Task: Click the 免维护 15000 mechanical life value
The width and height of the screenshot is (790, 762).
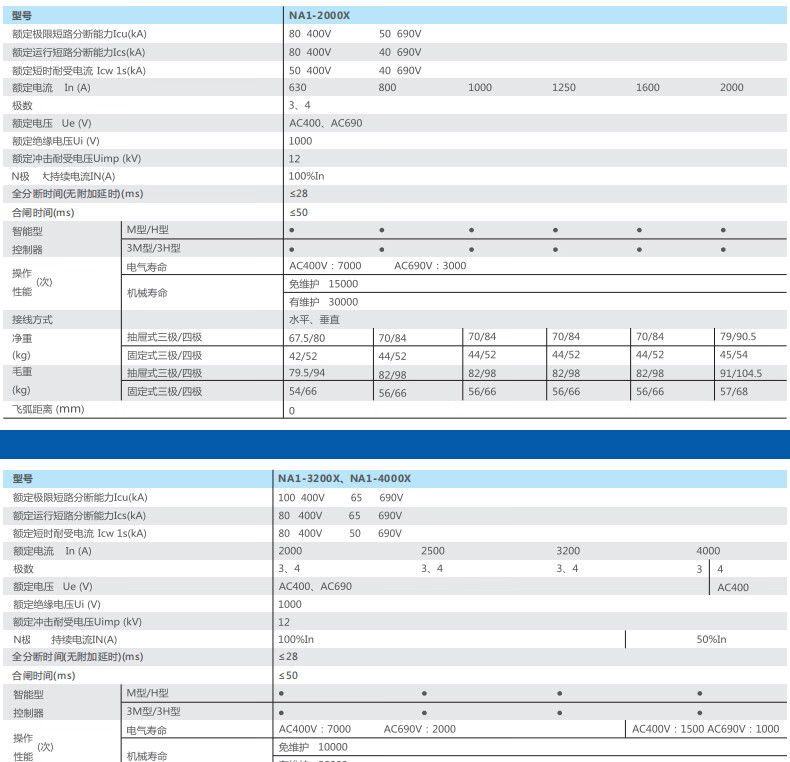Action: (323, 284)
